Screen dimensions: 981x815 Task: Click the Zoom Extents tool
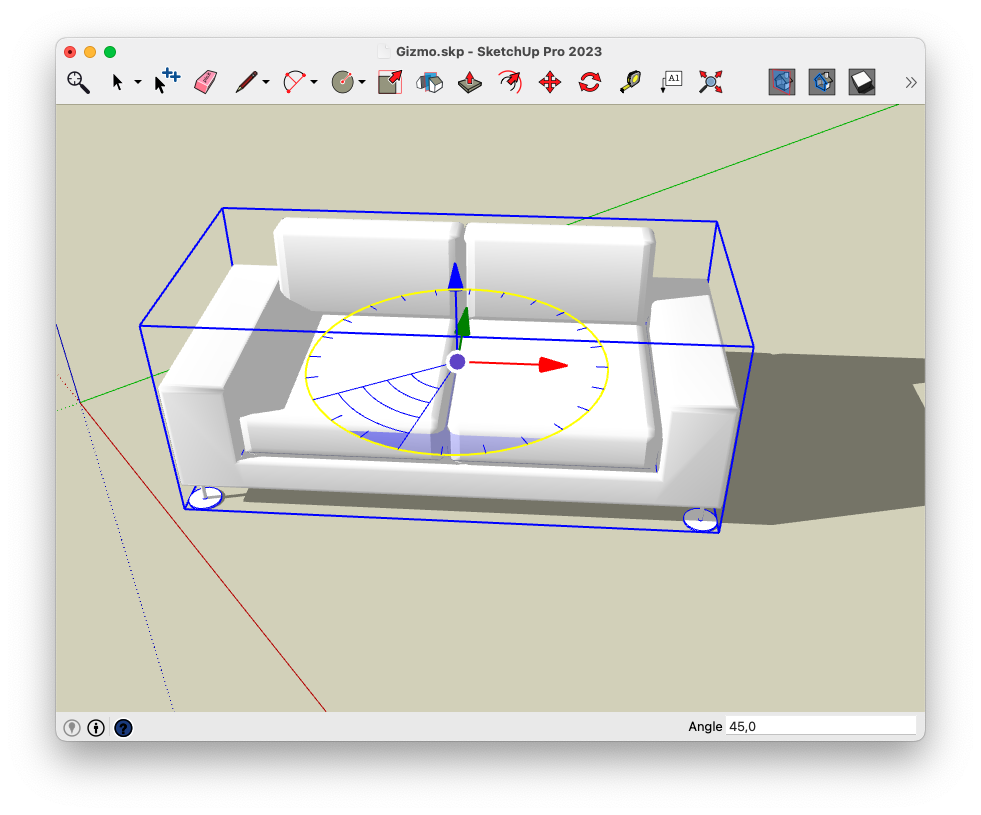pyautogui.click(x=710, y=82)
